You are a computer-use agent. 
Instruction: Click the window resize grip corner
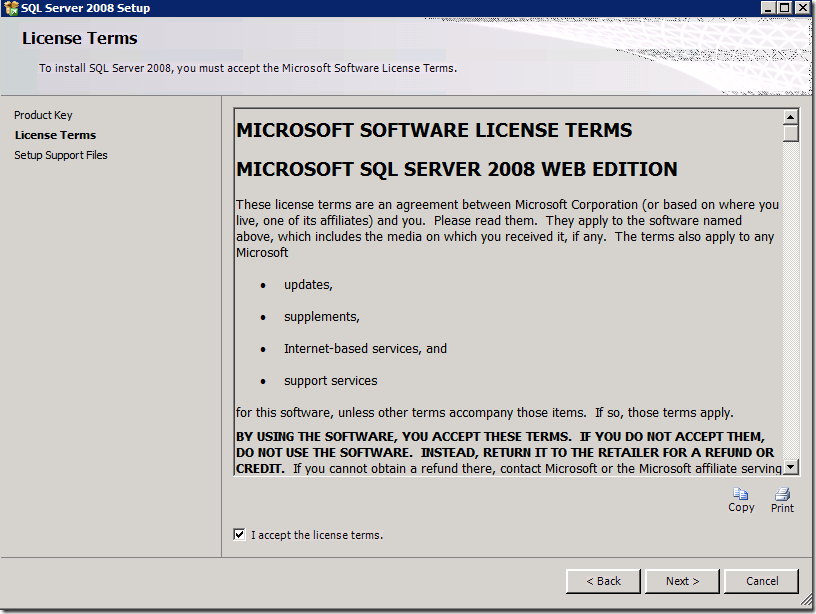tap(806, 602)
